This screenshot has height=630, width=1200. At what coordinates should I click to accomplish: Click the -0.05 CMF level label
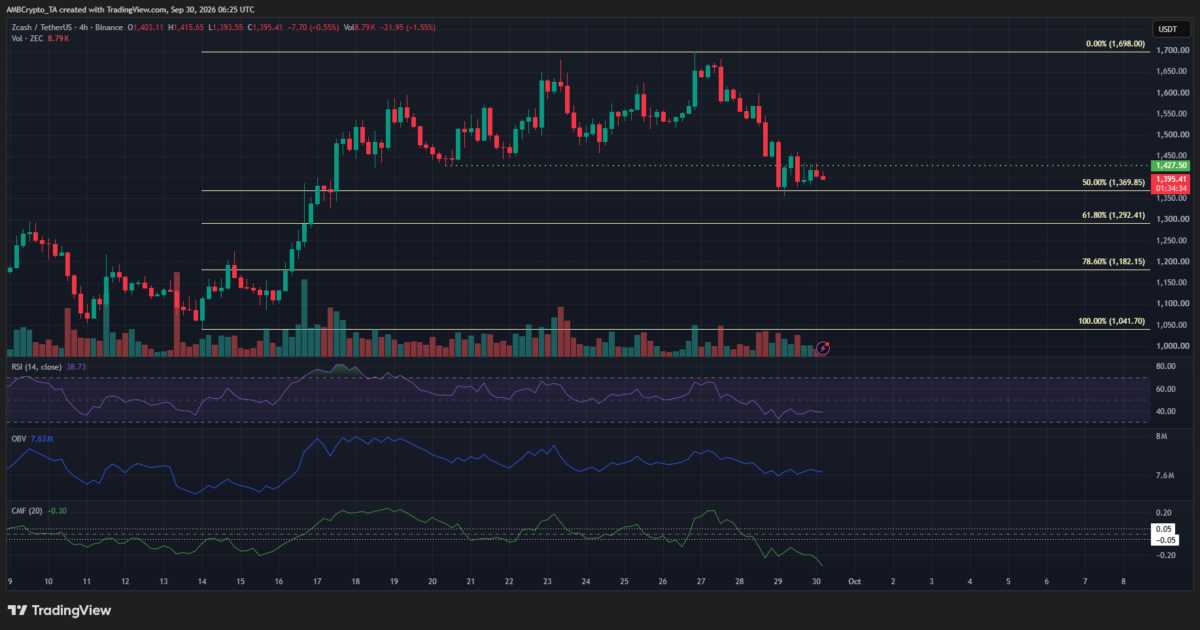click(1164, 540)
